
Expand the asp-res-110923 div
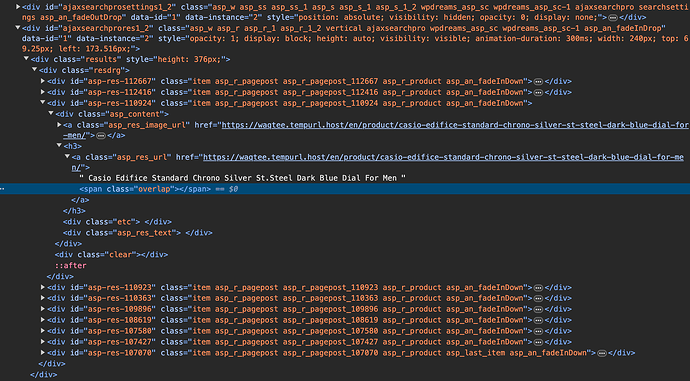[43, 287]
